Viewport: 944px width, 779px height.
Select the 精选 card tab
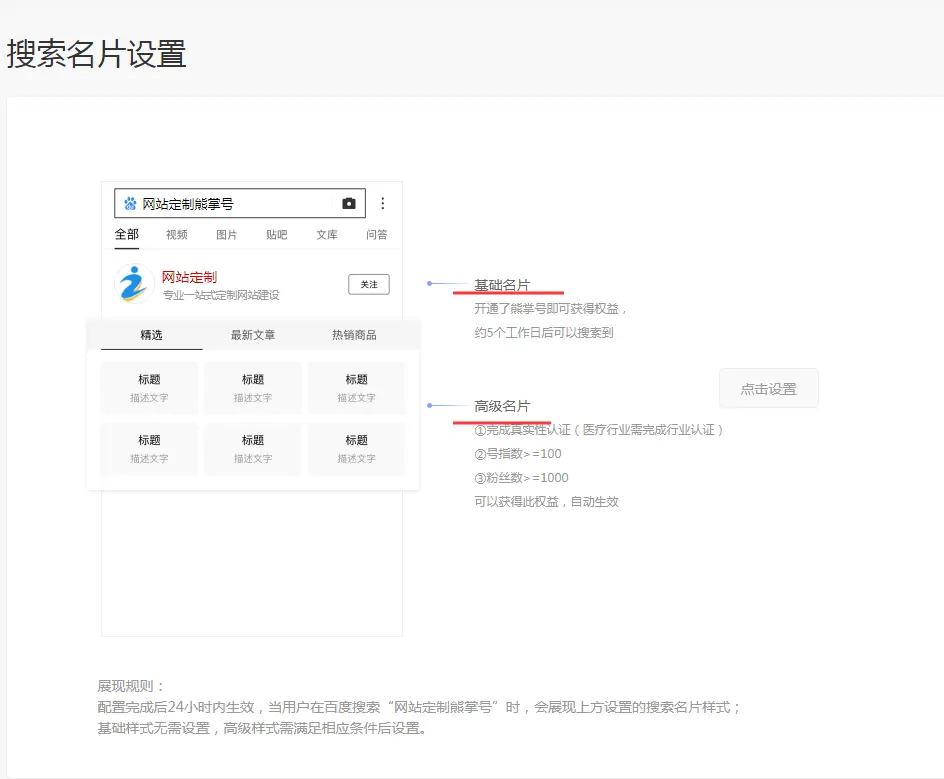coord(151,335)
